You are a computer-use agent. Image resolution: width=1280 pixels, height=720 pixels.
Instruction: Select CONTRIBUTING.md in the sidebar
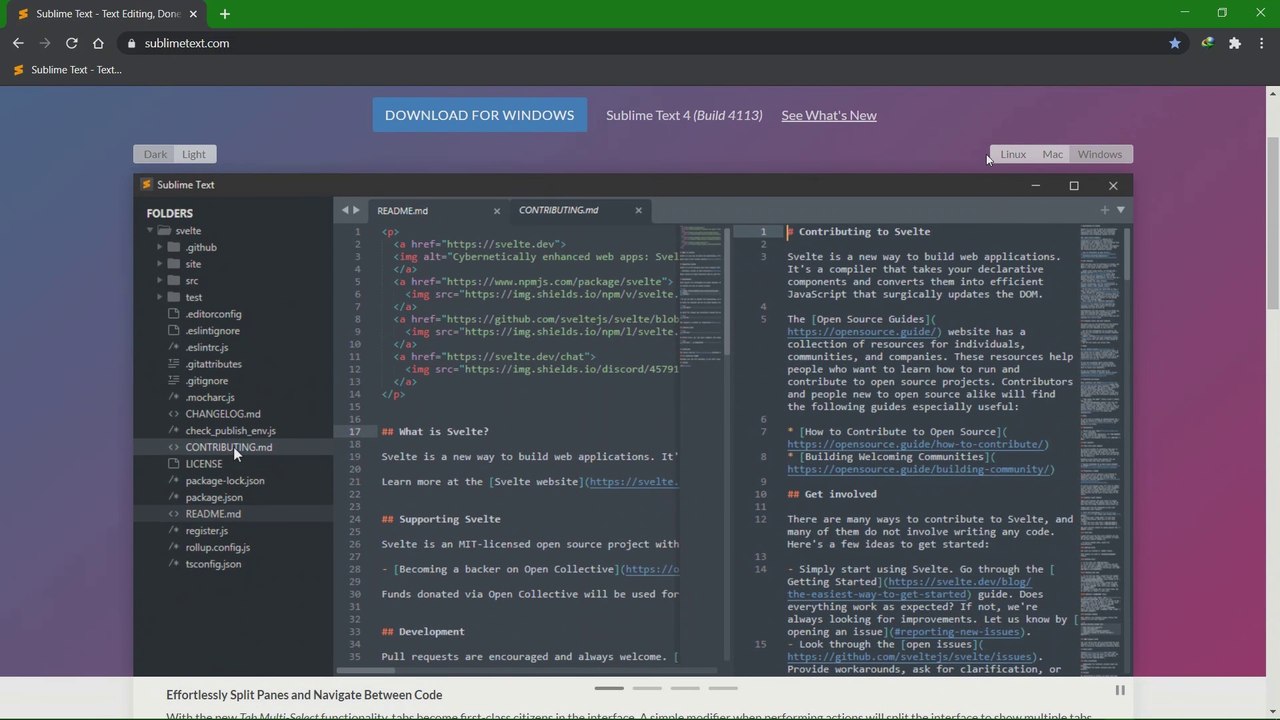pyautogui.click(x=229, y=447)
